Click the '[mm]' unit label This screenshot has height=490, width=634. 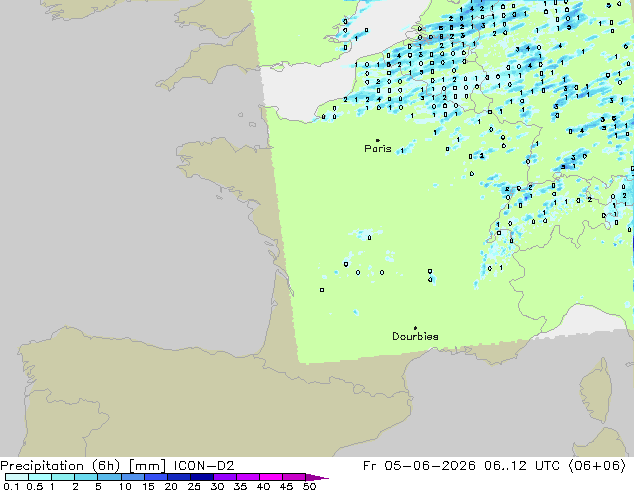147,466
